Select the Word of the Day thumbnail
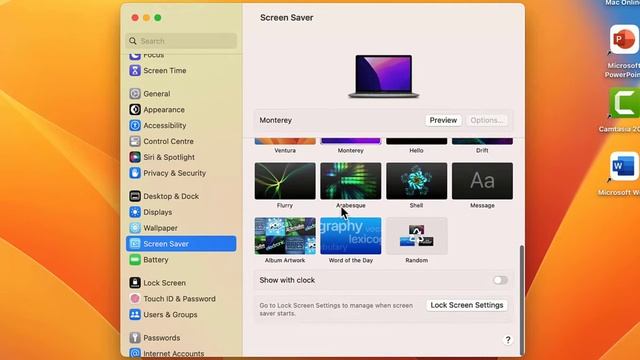 click(351, 236)
